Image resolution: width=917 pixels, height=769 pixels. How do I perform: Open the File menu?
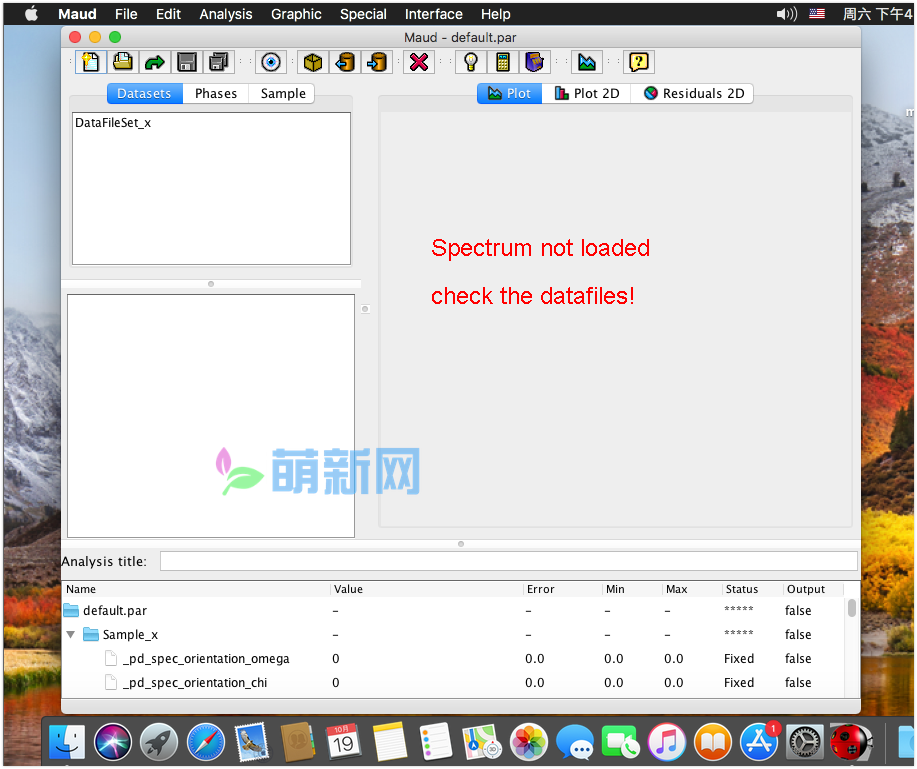tap(126, 14)
